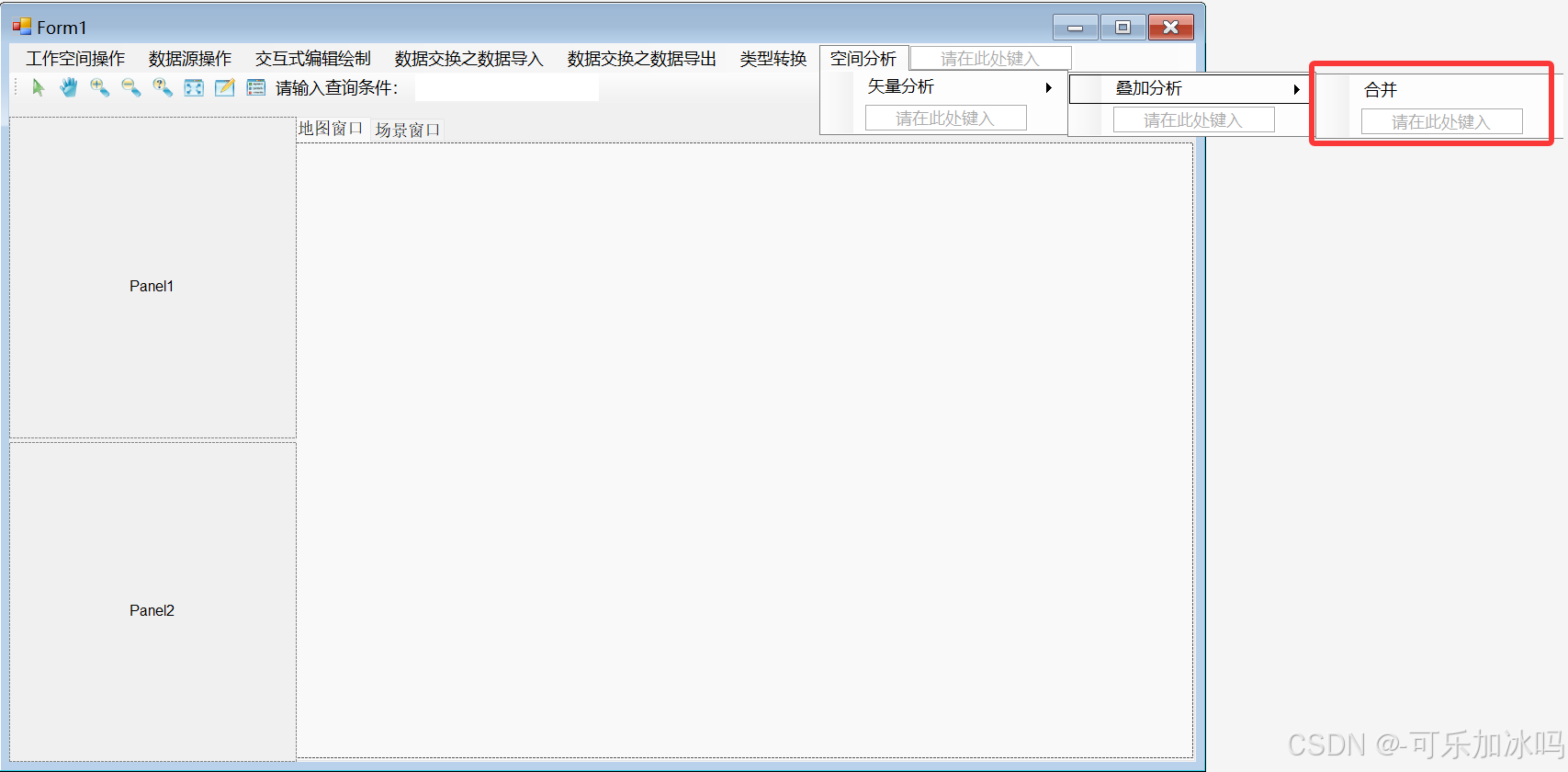Image resolution: width=1568 pixels, height=772 pixels.
Task: Select the question mark query magnifier tool
Action: click(163, 87)
